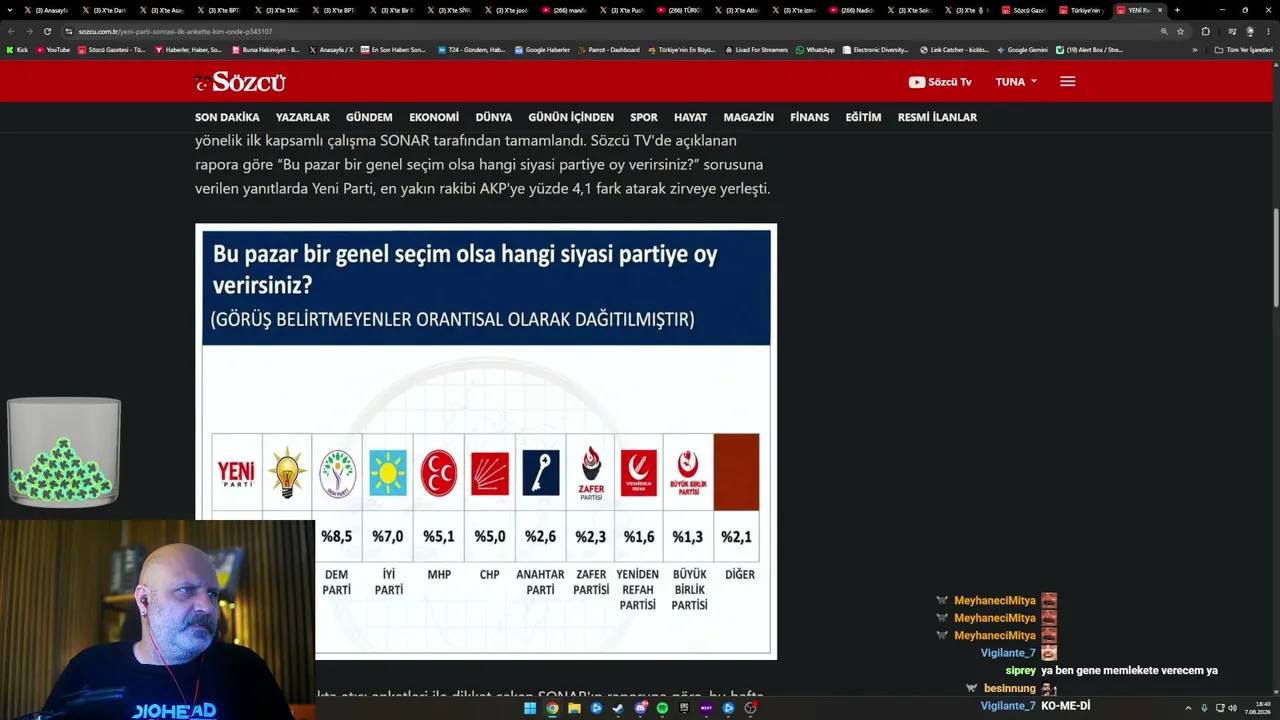This screenshot has width=1280, height=720.
Task: Open Sözcü Gazetesi bookmark
Action: (111, 49)
